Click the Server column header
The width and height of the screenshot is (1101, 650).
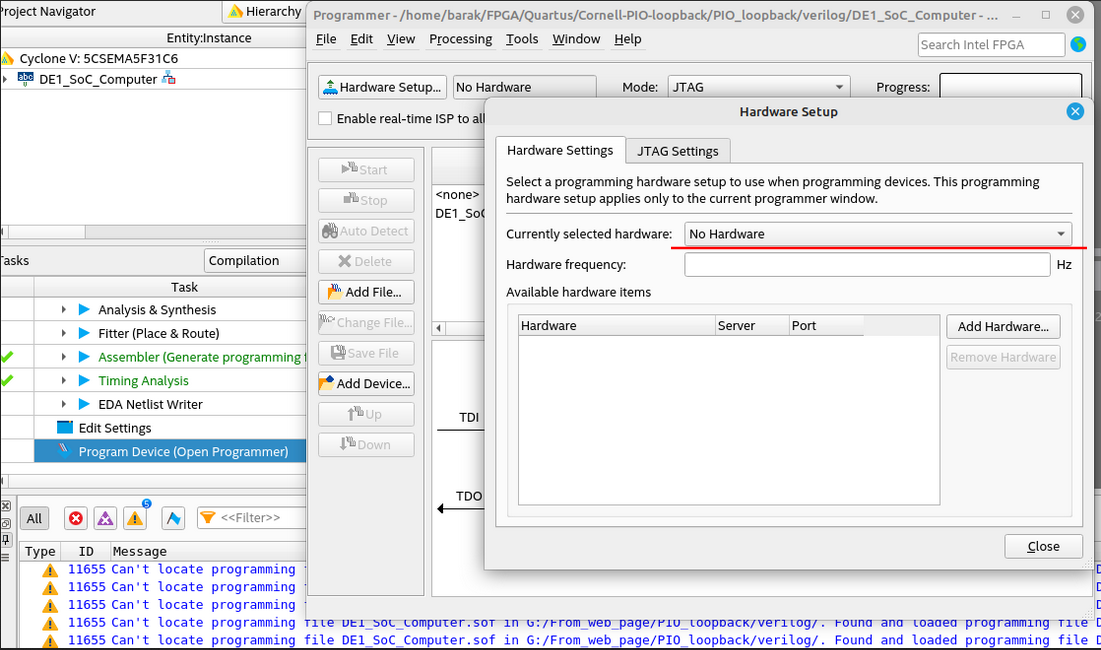click(751, 326)
